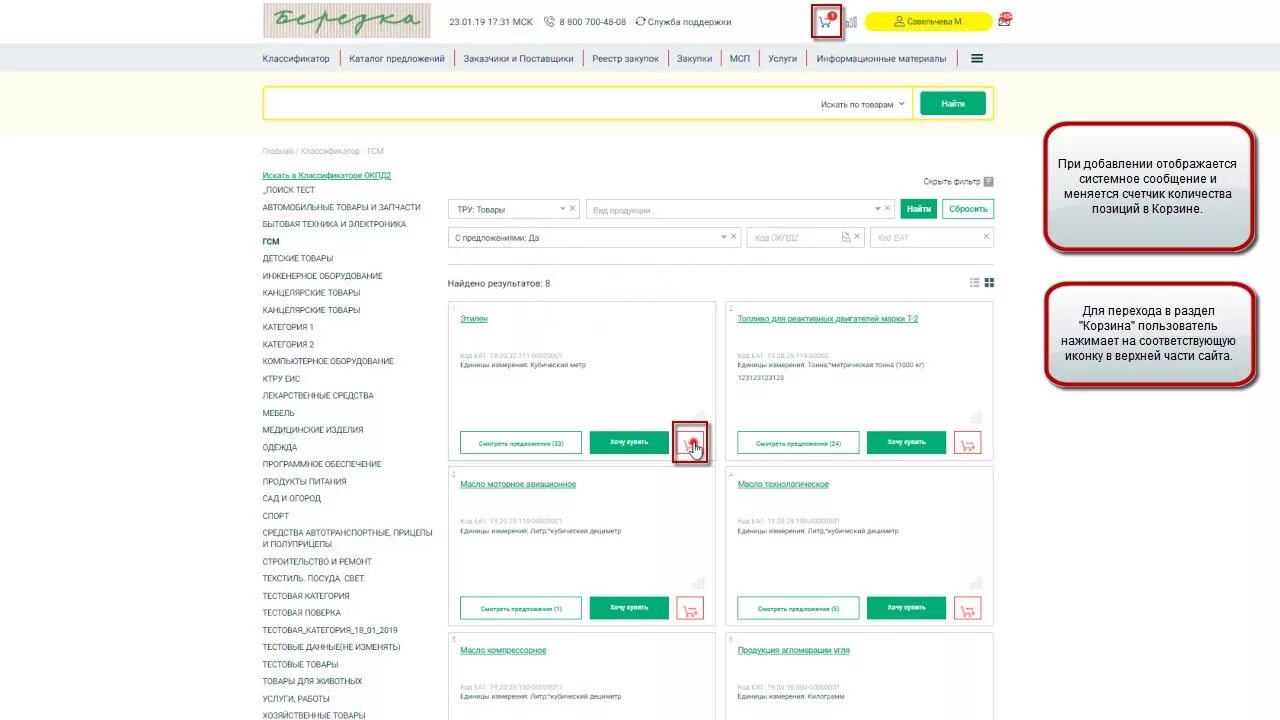Clear the ТРУ: Товары filter

point(573,208)
